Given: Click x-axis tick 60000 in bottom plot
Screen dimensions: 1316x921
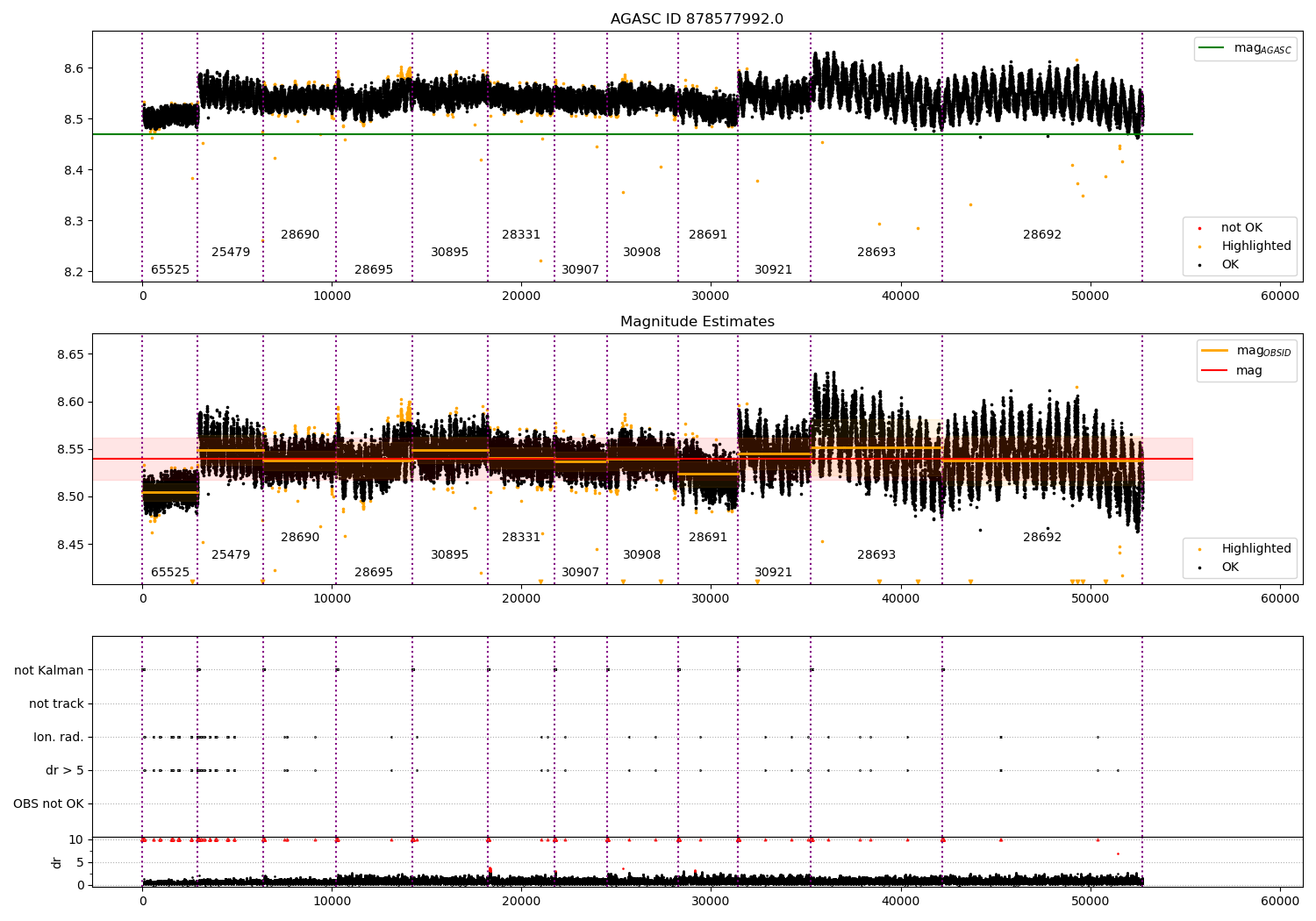Looking at the screenshot, I should click(x=1280, y=901).
